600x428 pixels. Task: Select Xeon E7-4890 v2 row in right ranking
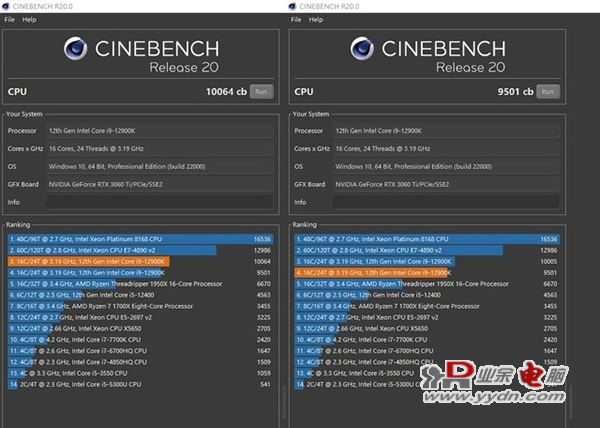click(427, 250)
